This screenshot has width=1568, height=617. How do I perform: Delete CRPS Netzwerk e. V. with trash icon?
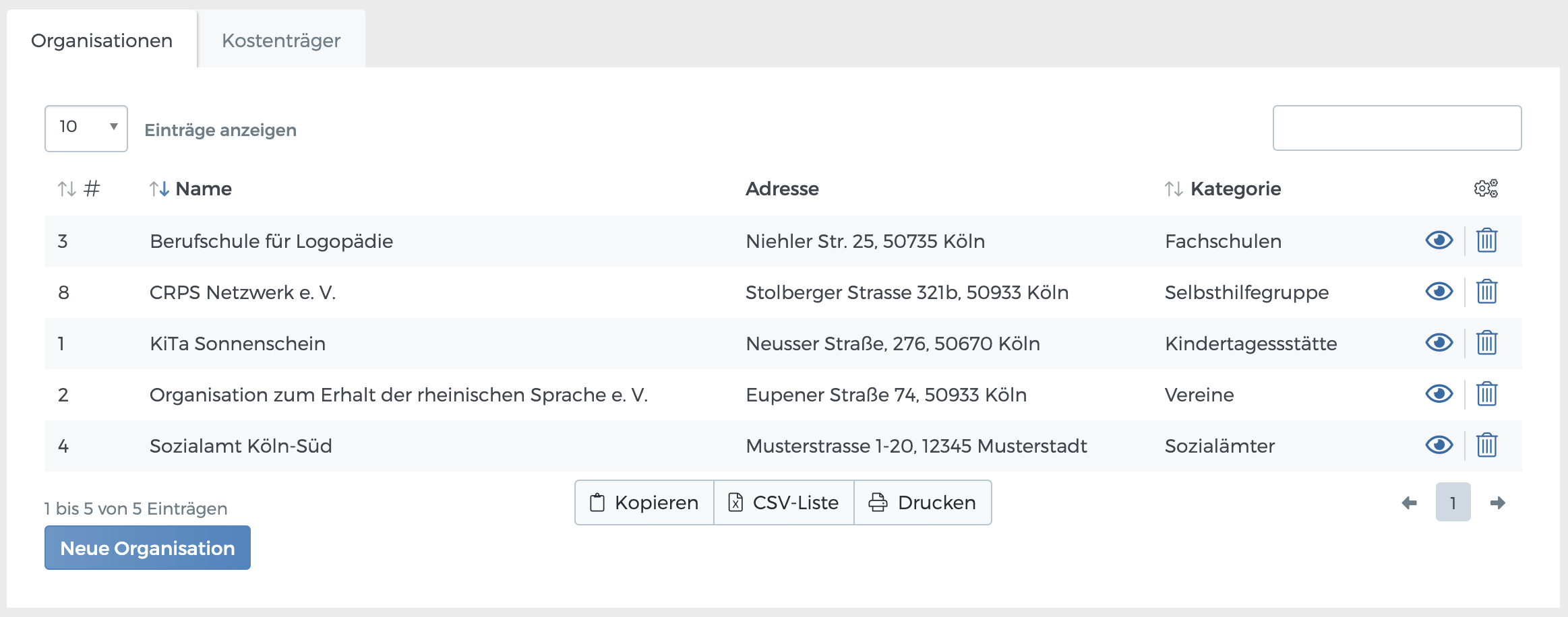click(1486, 292)
